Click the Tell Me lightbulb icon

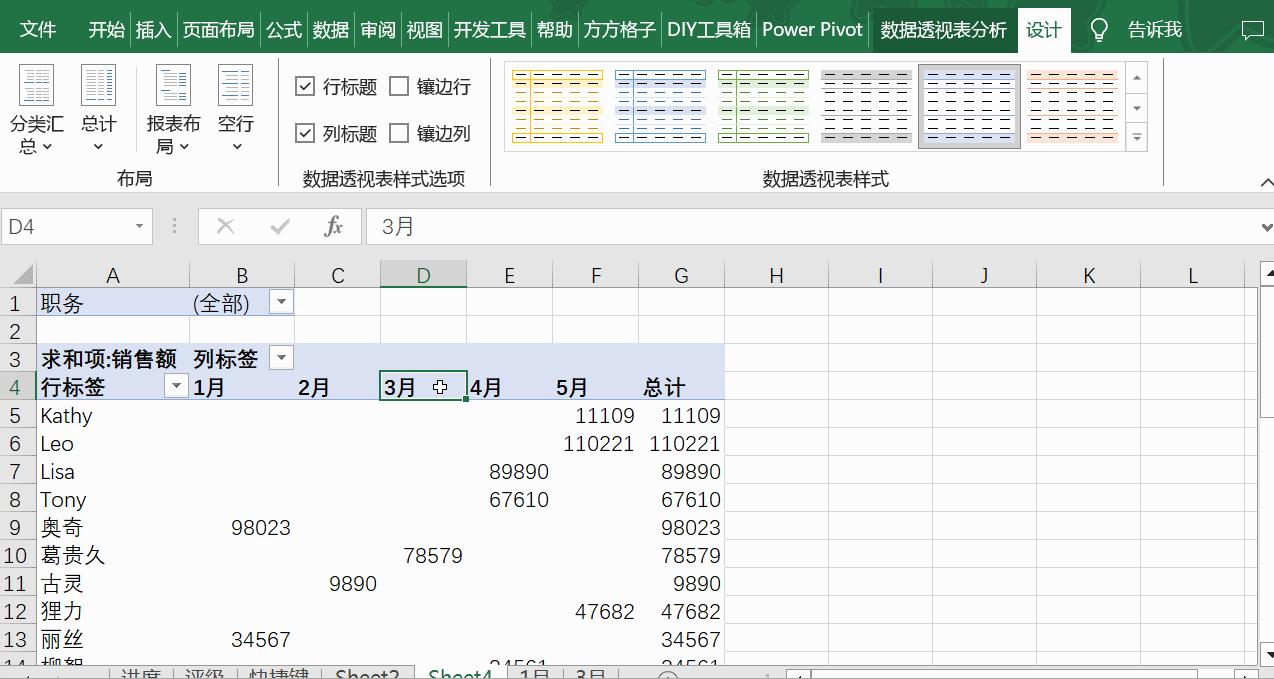tap(1098, 30)
